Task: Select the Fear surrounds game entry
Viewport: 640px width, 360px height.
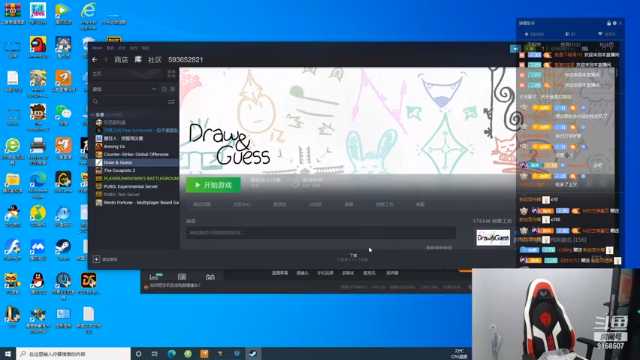Action: 135,130
